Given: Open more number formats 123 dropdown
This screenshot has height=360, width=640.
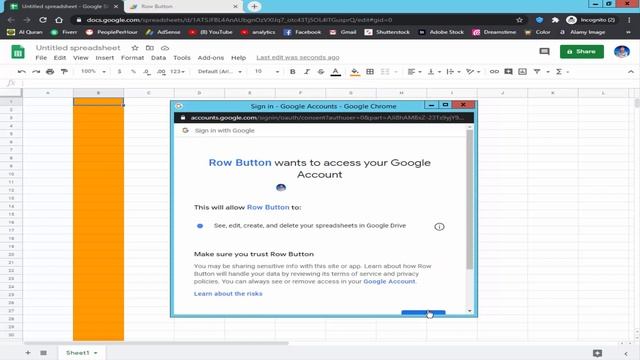Looking at the screenshot, I should click(x=177, y=71).
